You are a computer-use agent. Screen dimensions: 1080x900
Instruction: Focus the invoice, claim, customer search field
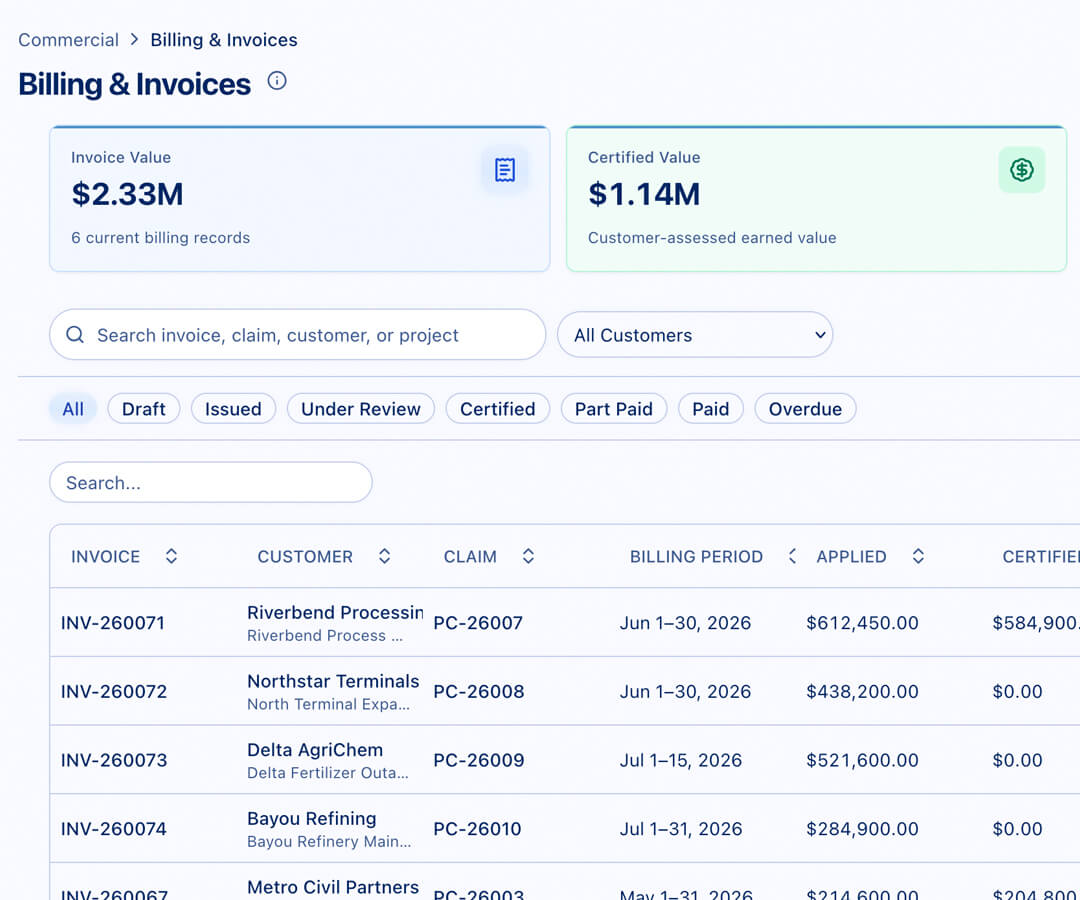(x=298, y=335)
